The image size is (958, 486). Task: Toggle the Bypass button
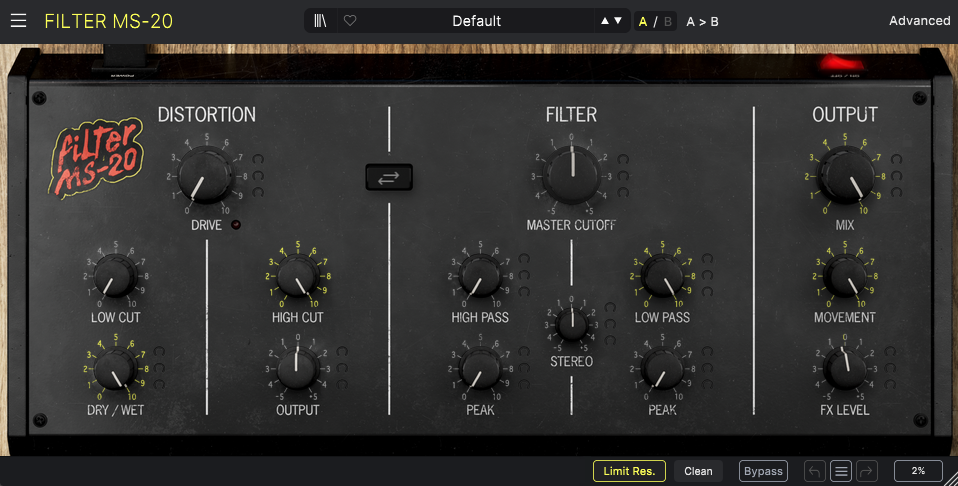click(x=763, y=471)
